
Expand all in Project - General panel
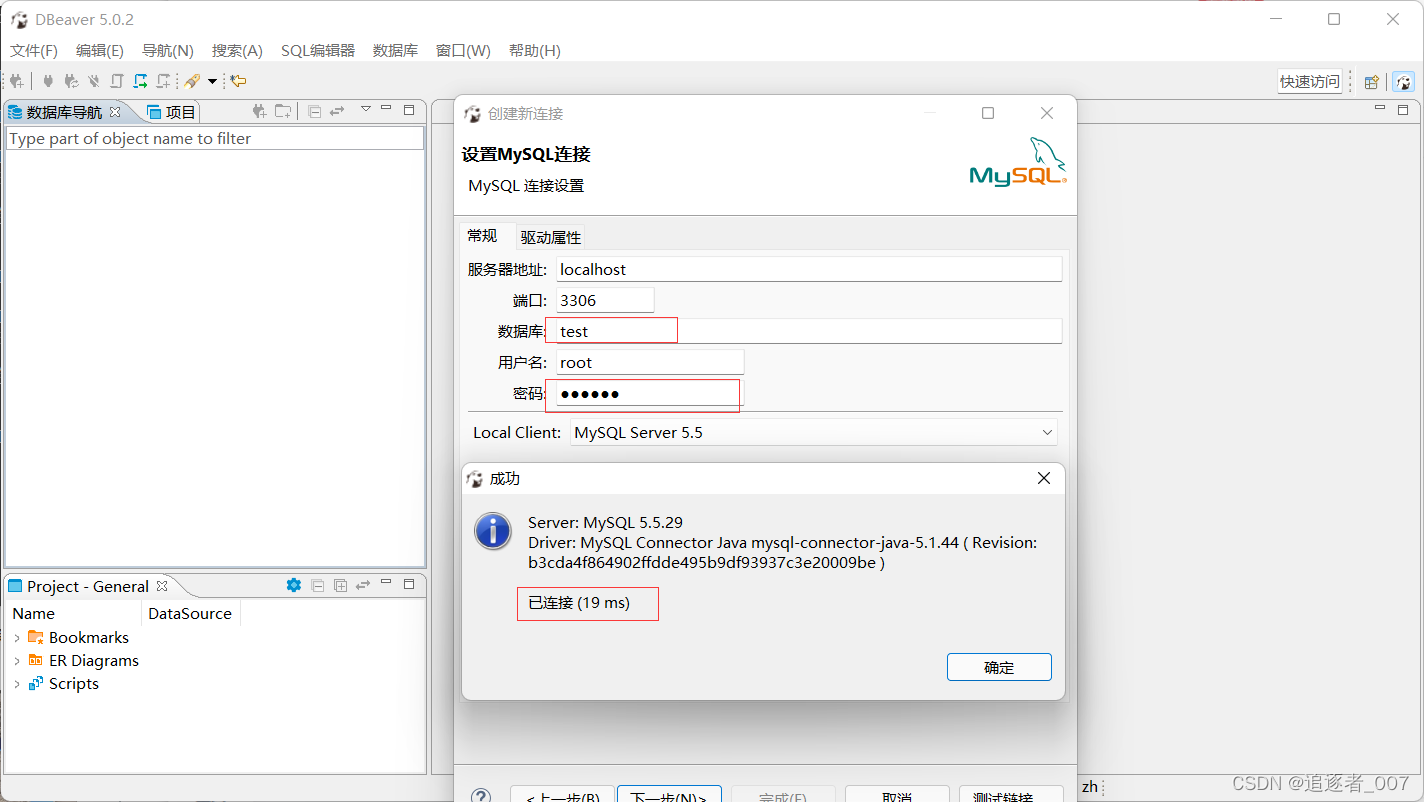click(340, 585)
